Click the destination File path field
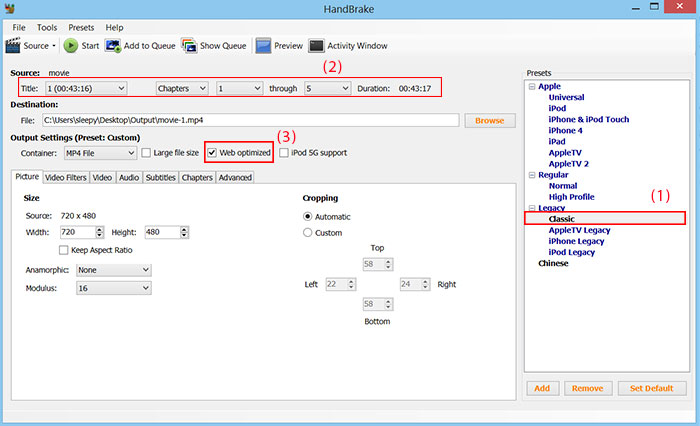Screen dimensions: 700x426 pyautogui.click(x=248, y=120)
